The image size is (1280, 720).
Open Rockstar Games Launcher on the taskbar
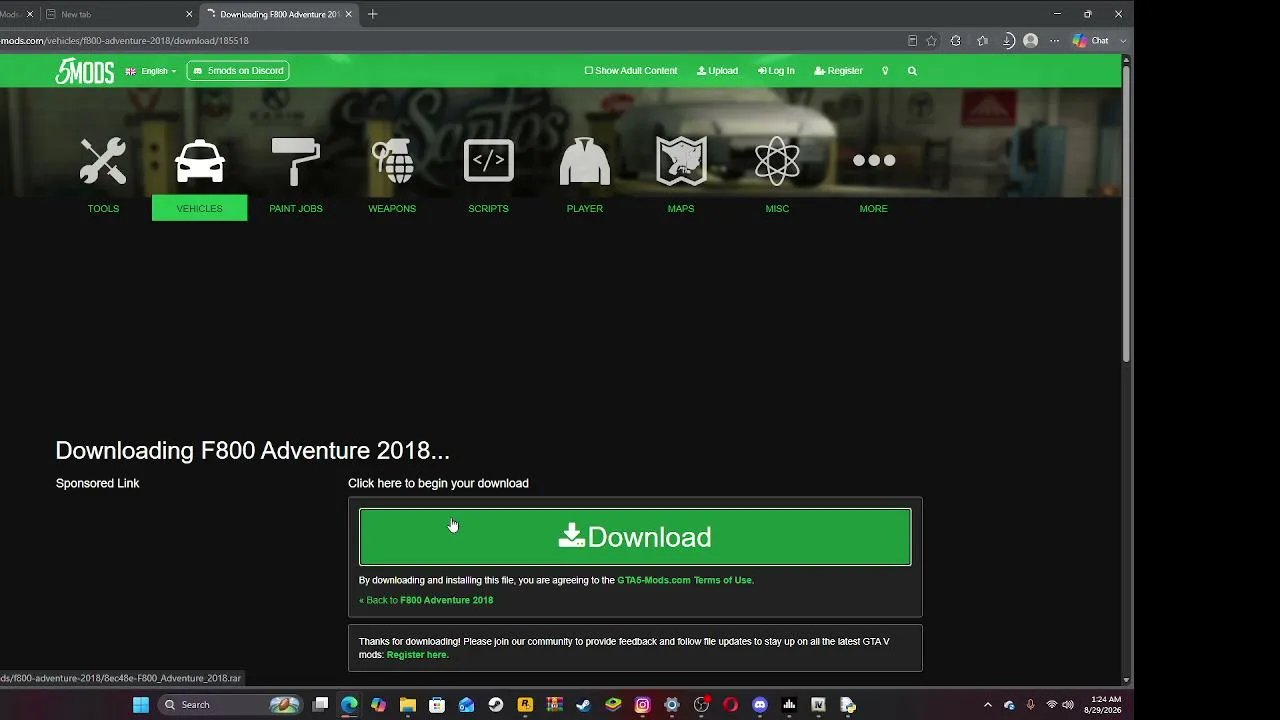[x=525, y=705]
